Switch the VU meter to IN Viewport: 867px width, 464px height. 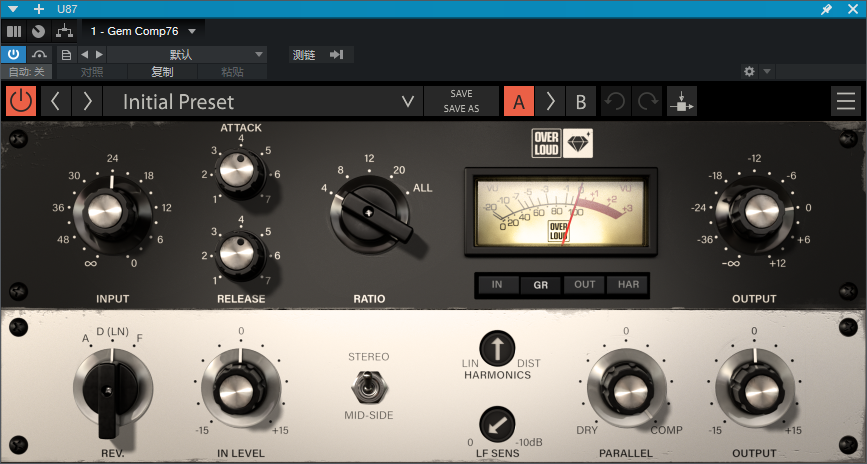click(x=497, y=284)
